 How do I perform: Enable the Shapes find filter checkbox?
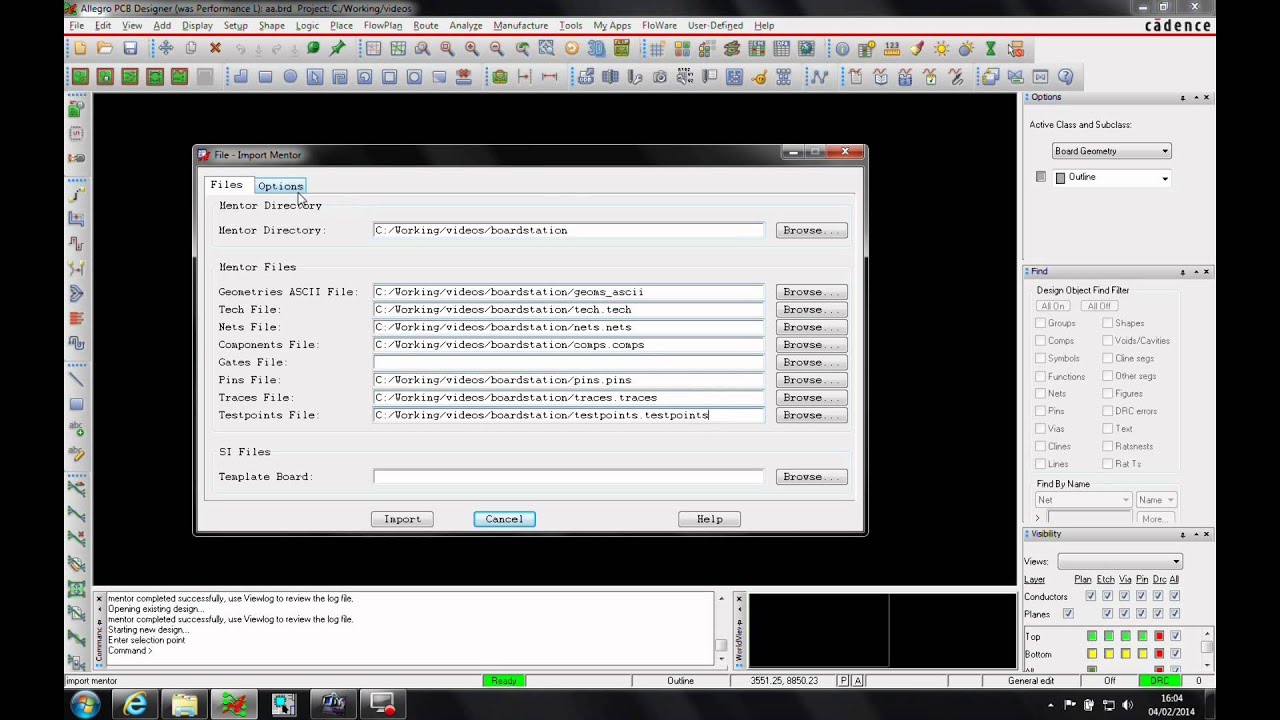[x=1107, y=323]
